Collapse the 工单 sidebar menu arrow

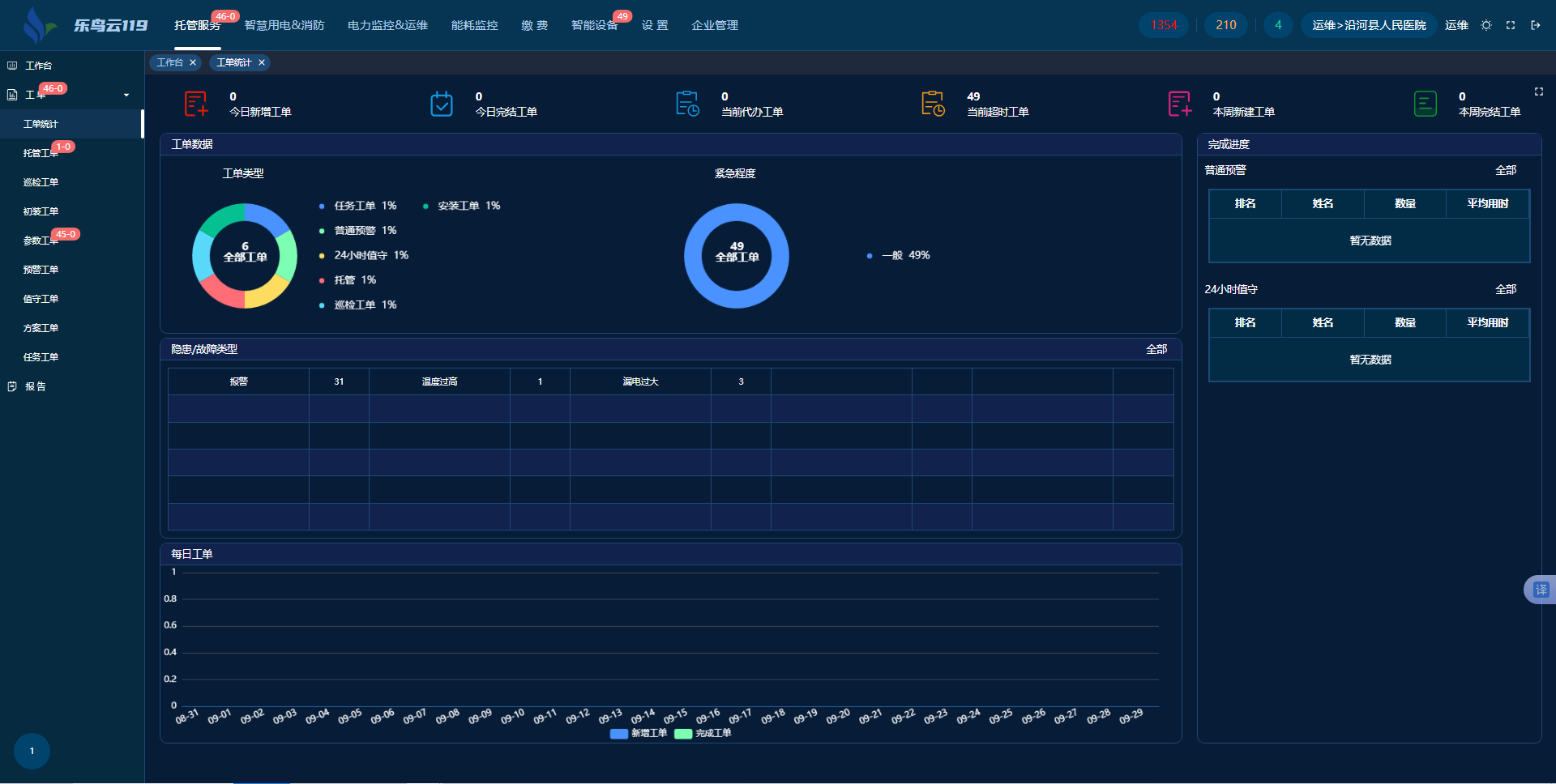[126, 95]
